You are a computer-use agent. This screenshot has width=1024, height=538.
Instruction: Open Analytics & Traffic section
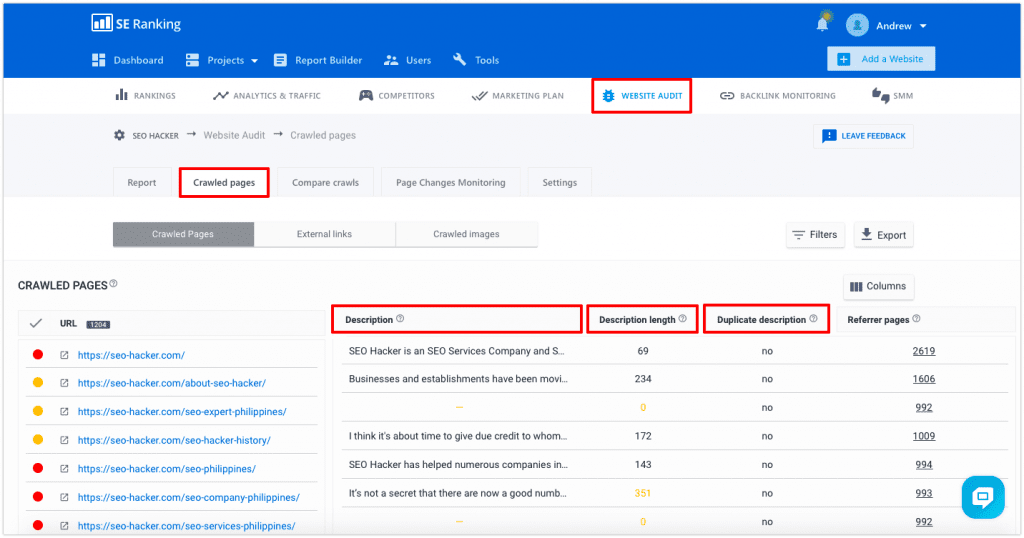[x=267, y=95]
